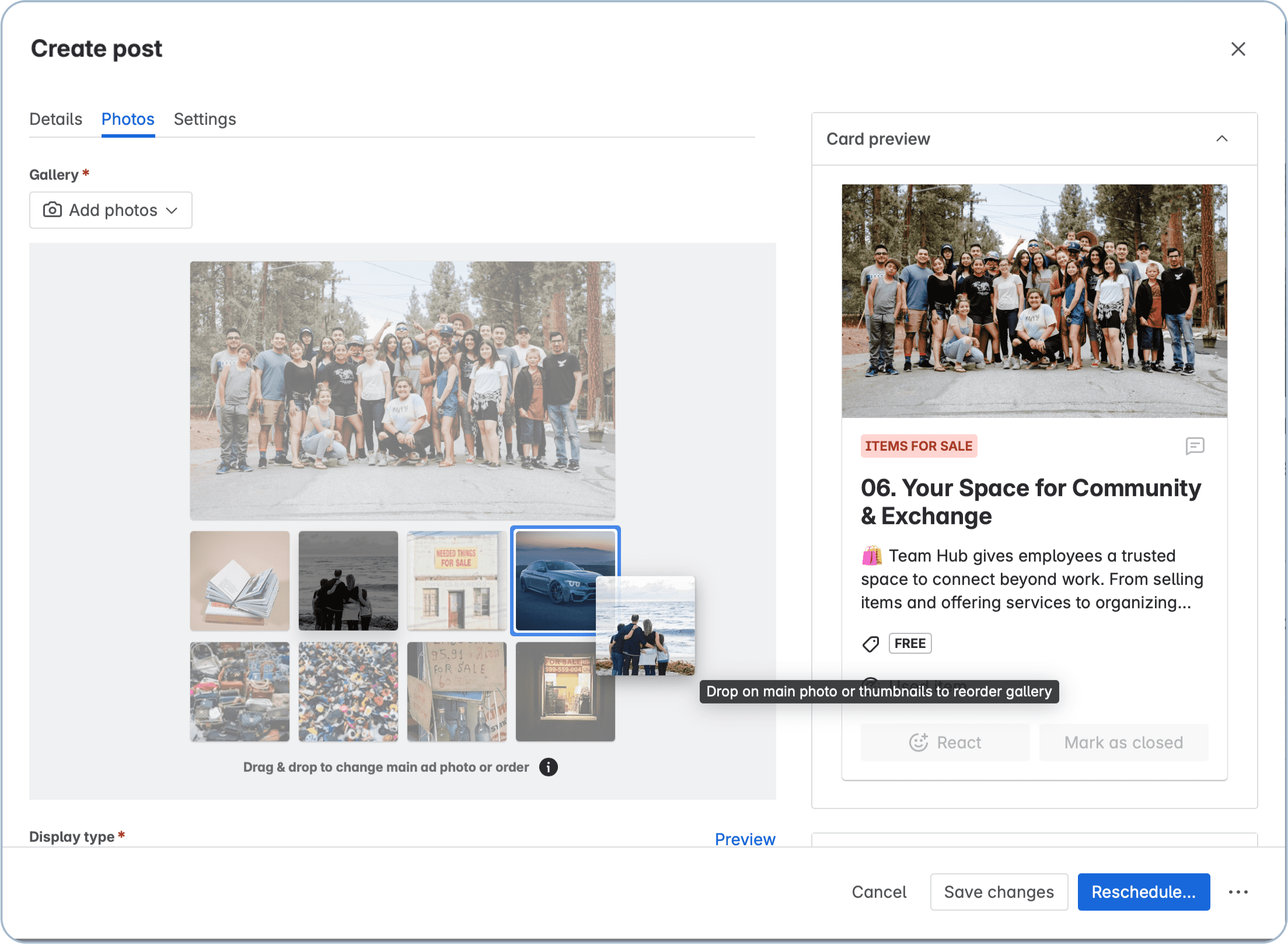Click the Reschedule button
The image size is (1288, 944).
point(1143,892)
